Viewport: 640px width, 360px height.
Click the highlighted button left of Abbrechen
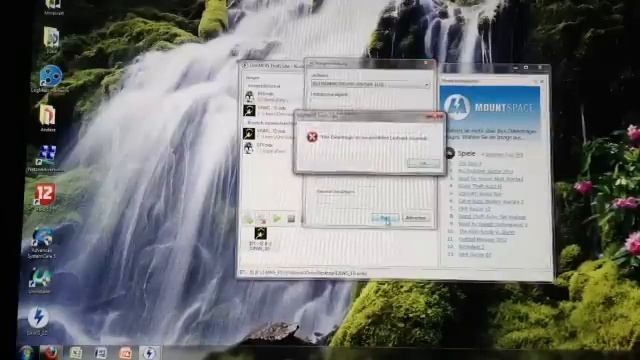tap(385, 218)
